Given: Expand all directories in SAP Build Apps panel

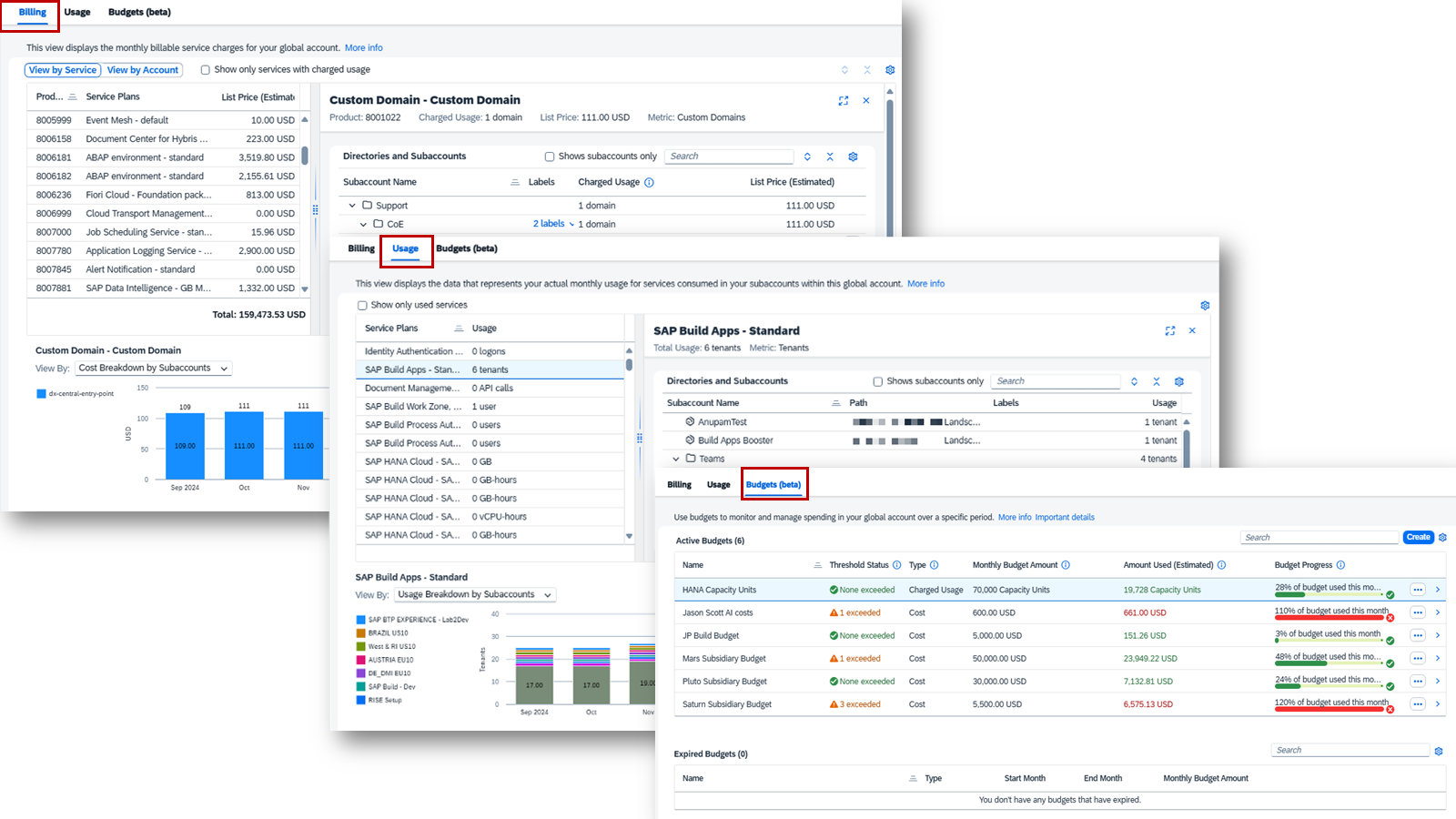Looking at the screenshot, I should pyautogui.click(x=1134, y=381).
